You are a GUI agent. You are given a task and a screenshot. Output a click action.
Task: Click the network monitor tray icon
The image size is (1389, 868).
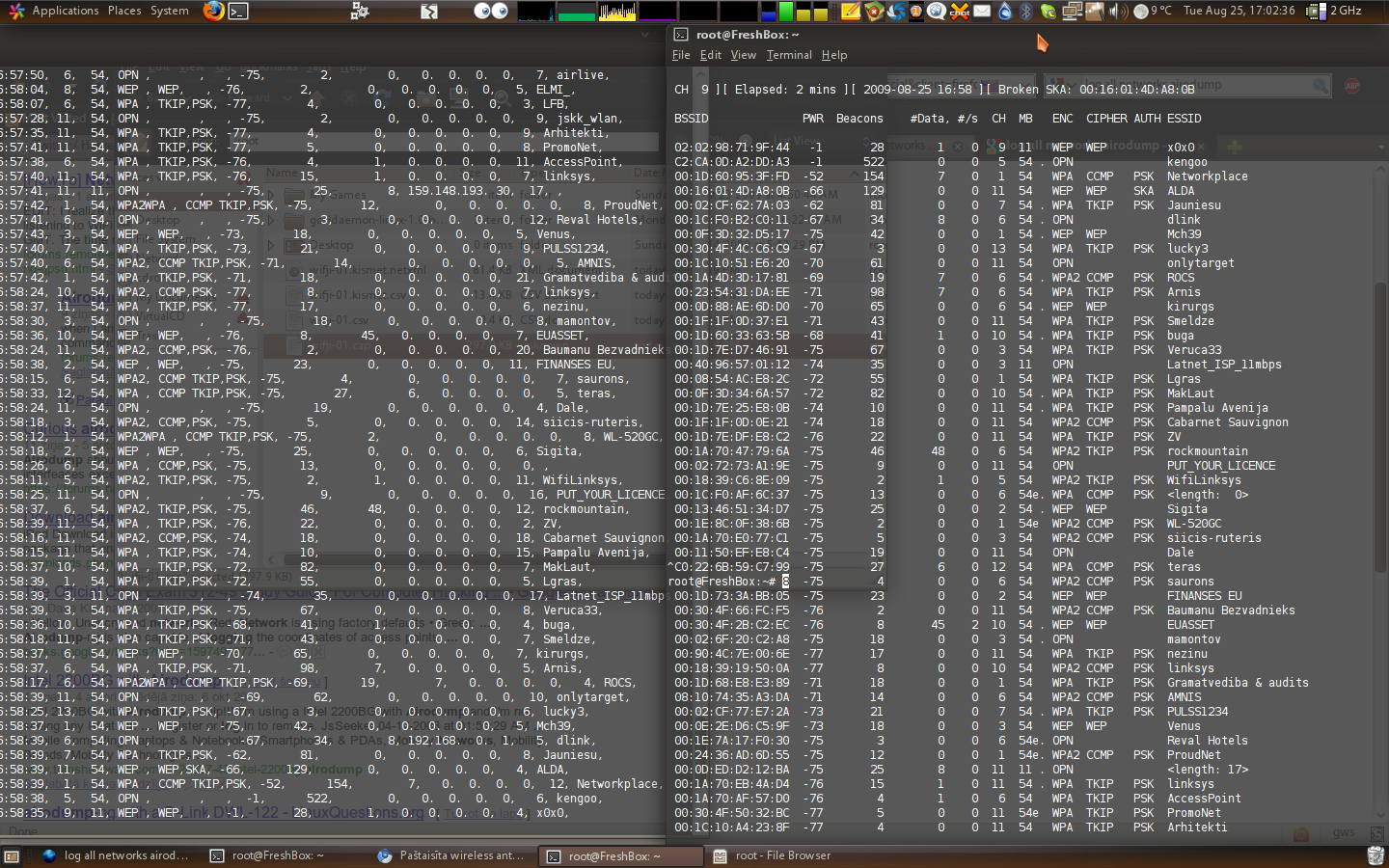1072,11
